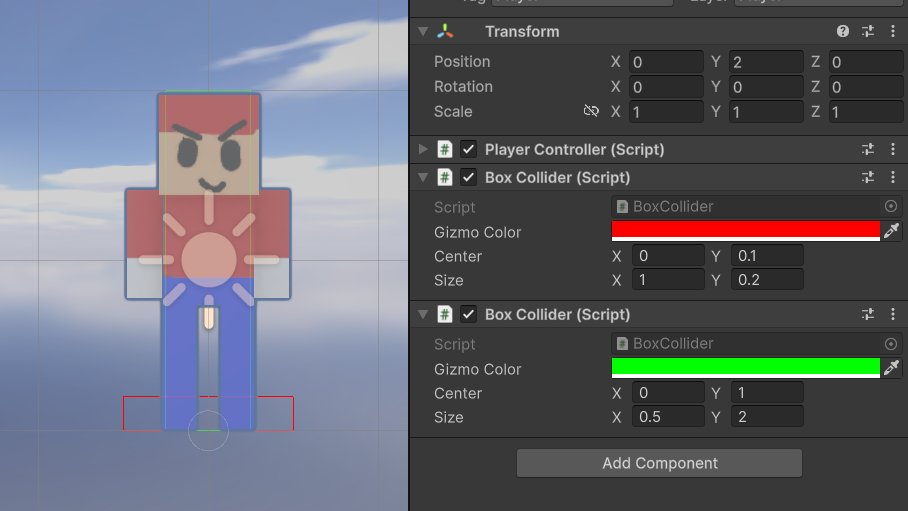Screen dimensions: 908x511
Task: Open green Box Collider preset selector icon
Action: coord(867,314)
